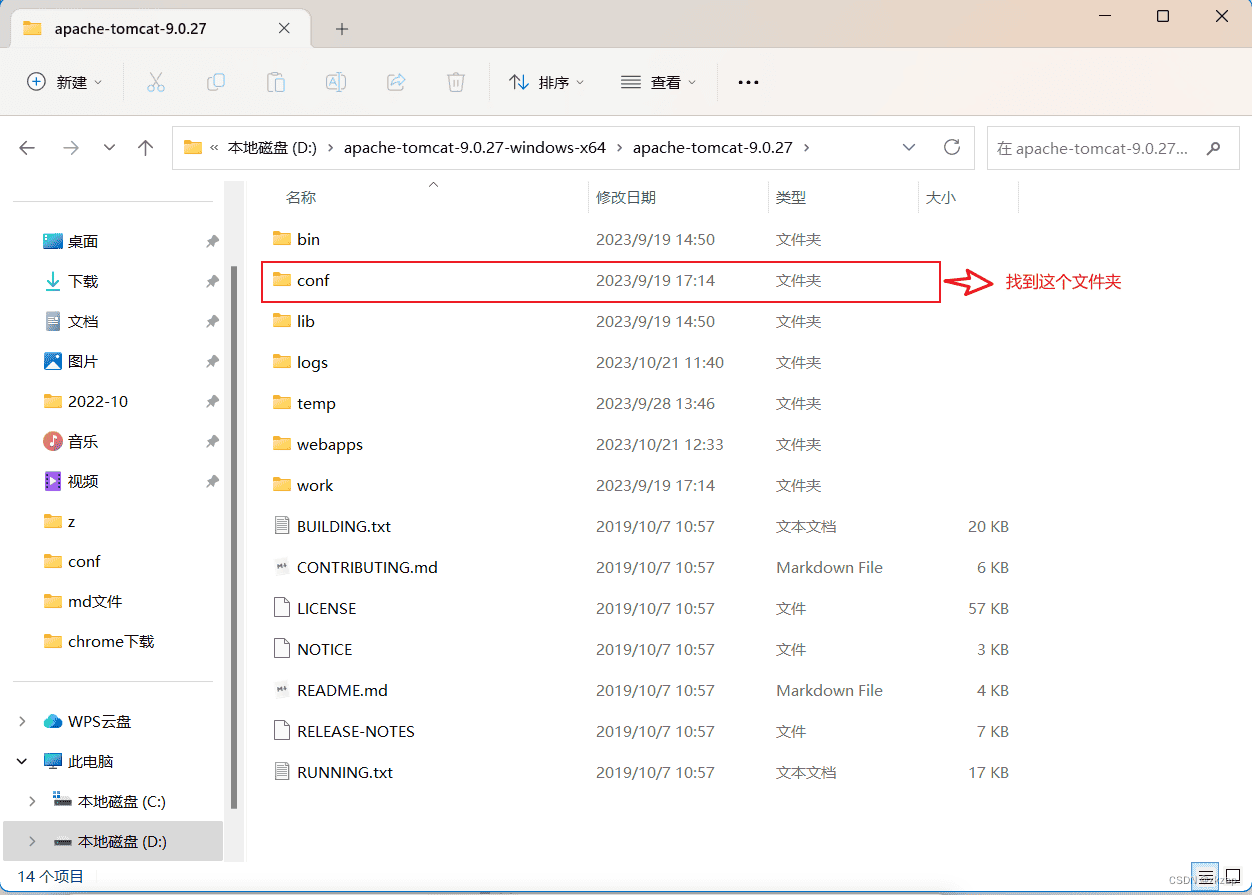Go back with the left arrow
1252x895 pixels.
pyautogui.click(x=27, y=148)
